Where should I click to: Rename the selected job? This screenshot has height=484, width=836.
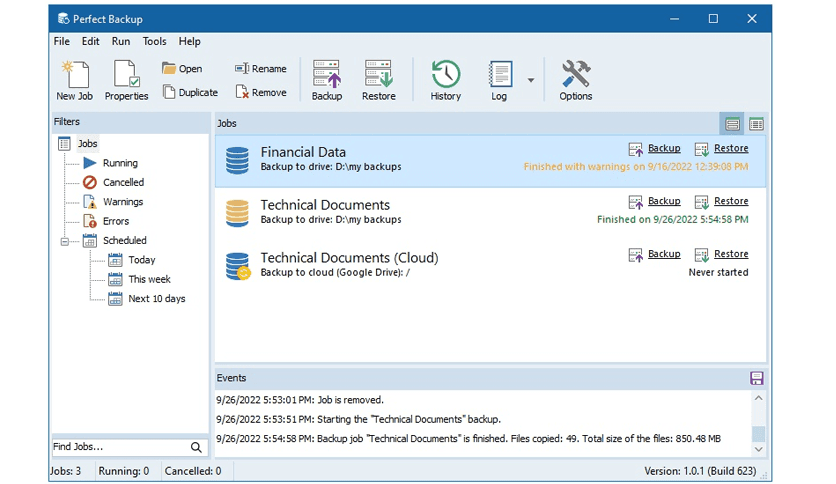tap(261, 69)
